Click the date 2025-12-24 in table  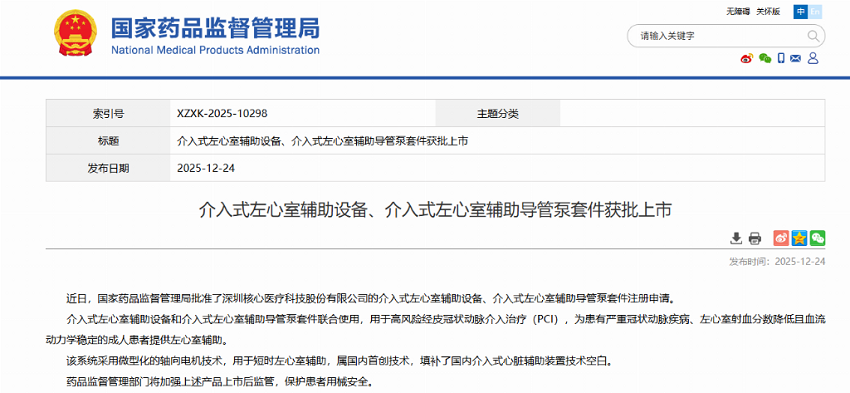point(206,168)
